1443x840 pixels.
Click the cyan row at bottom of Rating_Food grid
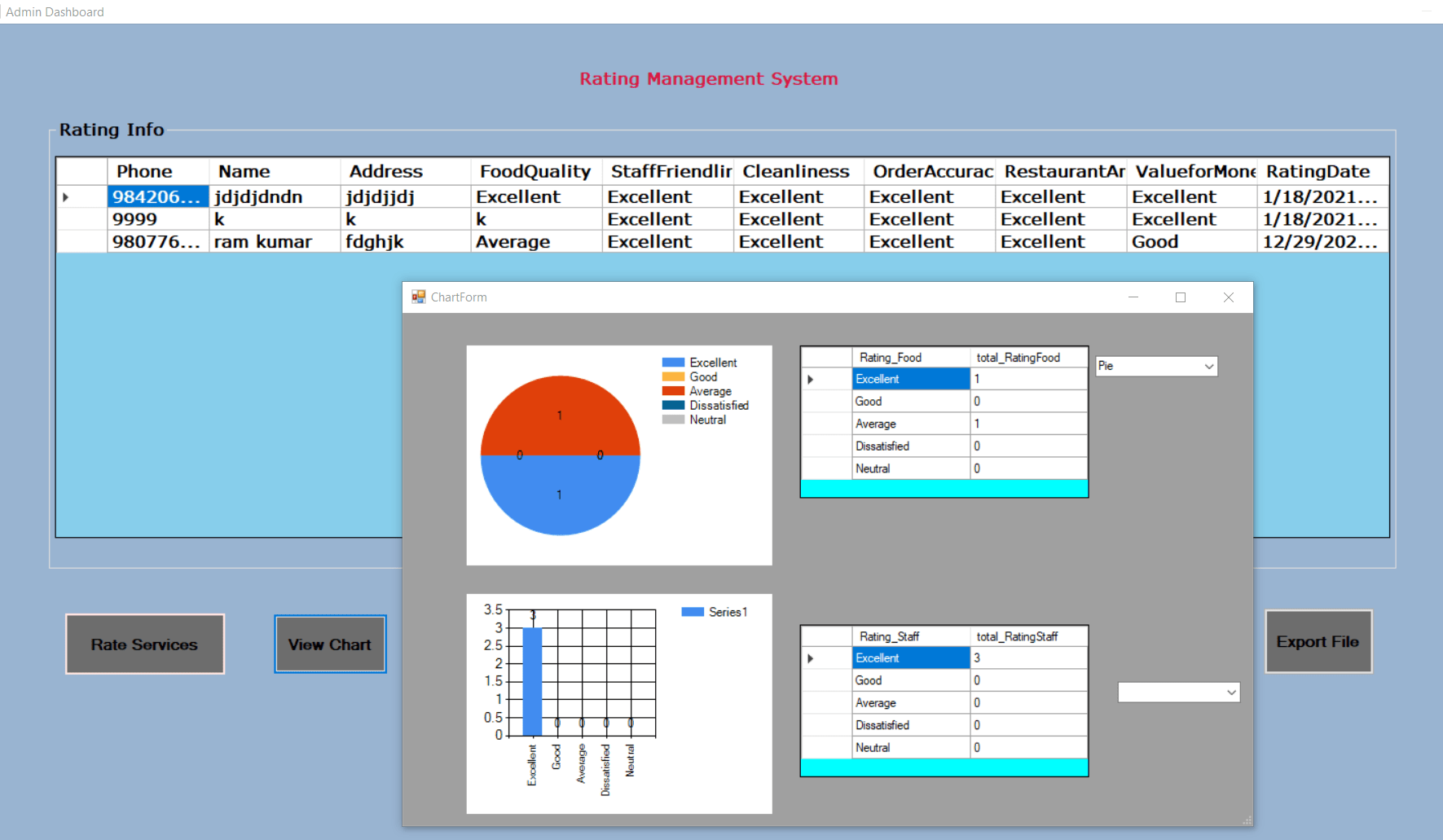click(944, 487)
